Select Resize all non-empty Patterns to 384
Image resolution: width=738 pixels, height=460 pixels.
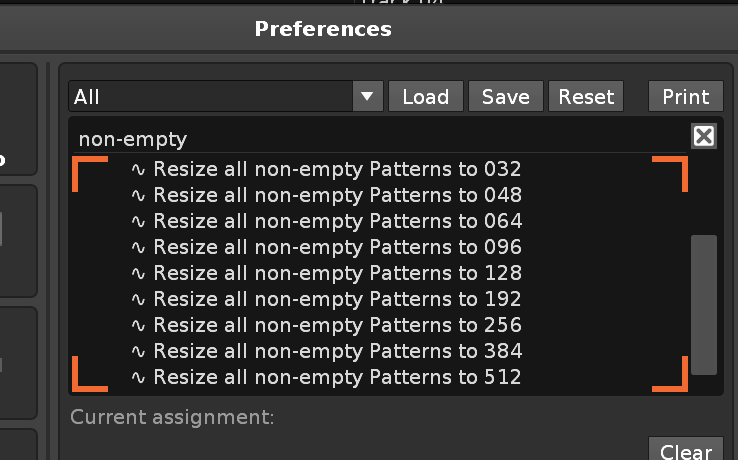(x=337, y=351)
